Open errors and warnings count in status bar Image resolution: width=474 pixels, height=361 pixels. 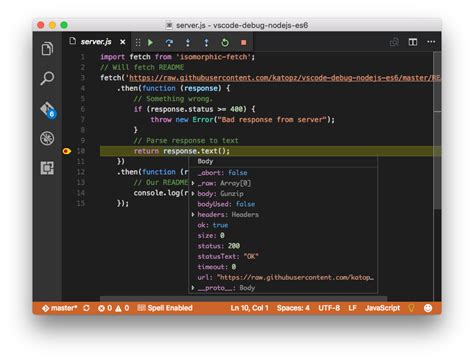(x=114, y=308)
